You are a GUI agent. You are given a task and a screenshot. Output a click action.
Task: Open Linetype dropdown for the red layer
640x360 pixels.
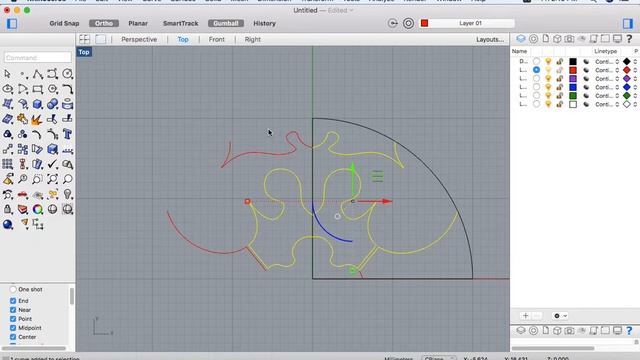click(607, 70)
